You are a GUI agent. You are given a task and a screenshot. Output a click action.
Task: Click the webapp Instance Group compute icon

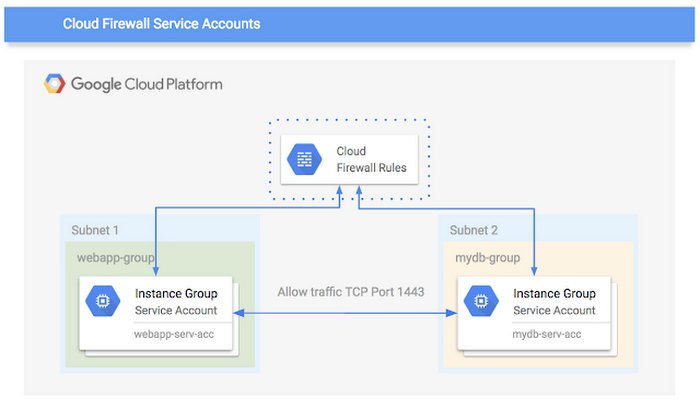[x=103, y=301]
